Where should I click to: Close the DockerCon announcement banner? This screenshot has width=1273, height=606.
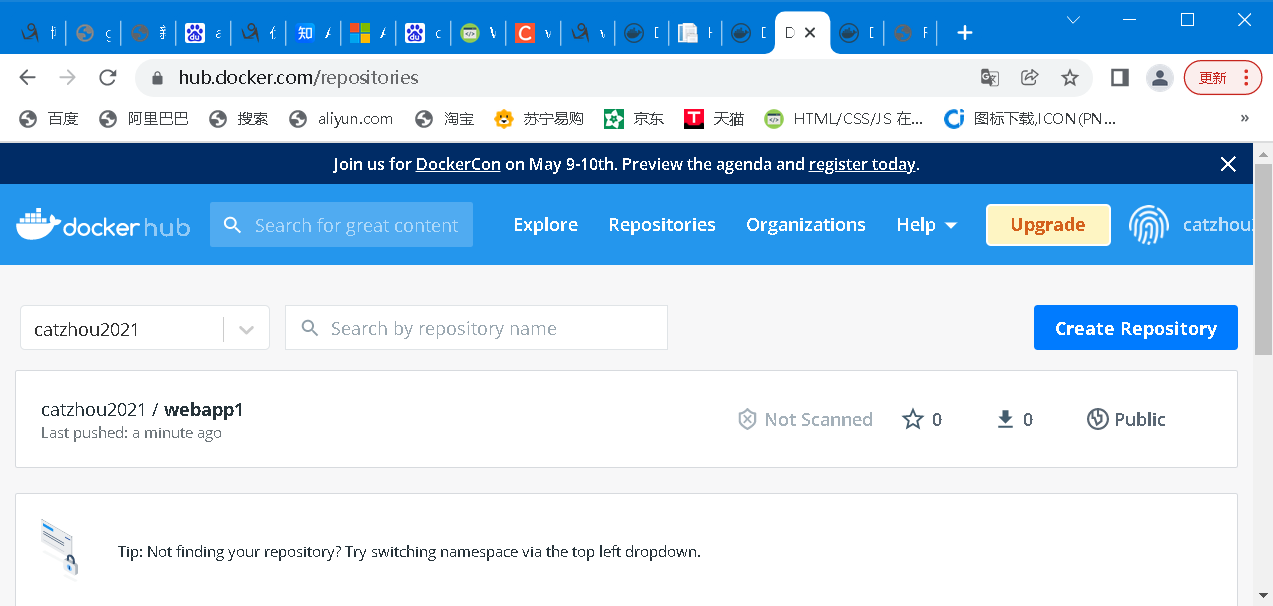pos(1228,164)
